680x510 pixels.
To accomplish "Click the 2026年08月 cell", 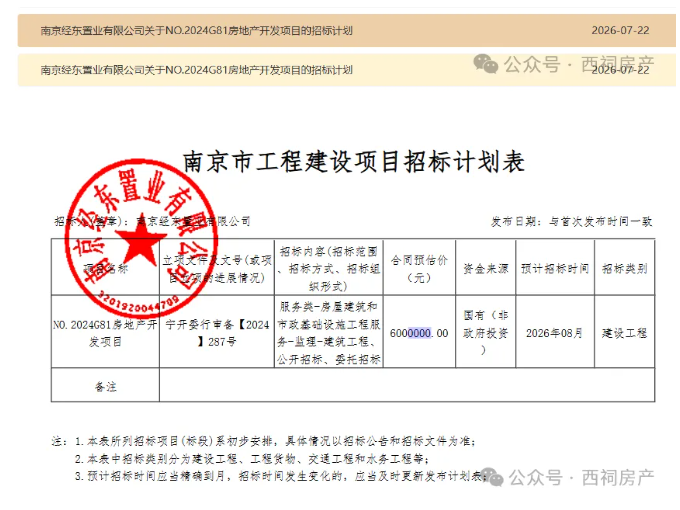I will click(554, 333).
